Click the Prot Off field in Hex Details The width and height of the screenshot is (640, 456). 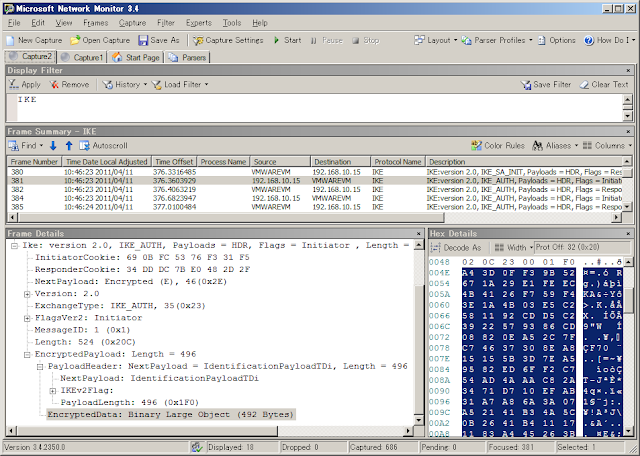click(x=582, y=247)
